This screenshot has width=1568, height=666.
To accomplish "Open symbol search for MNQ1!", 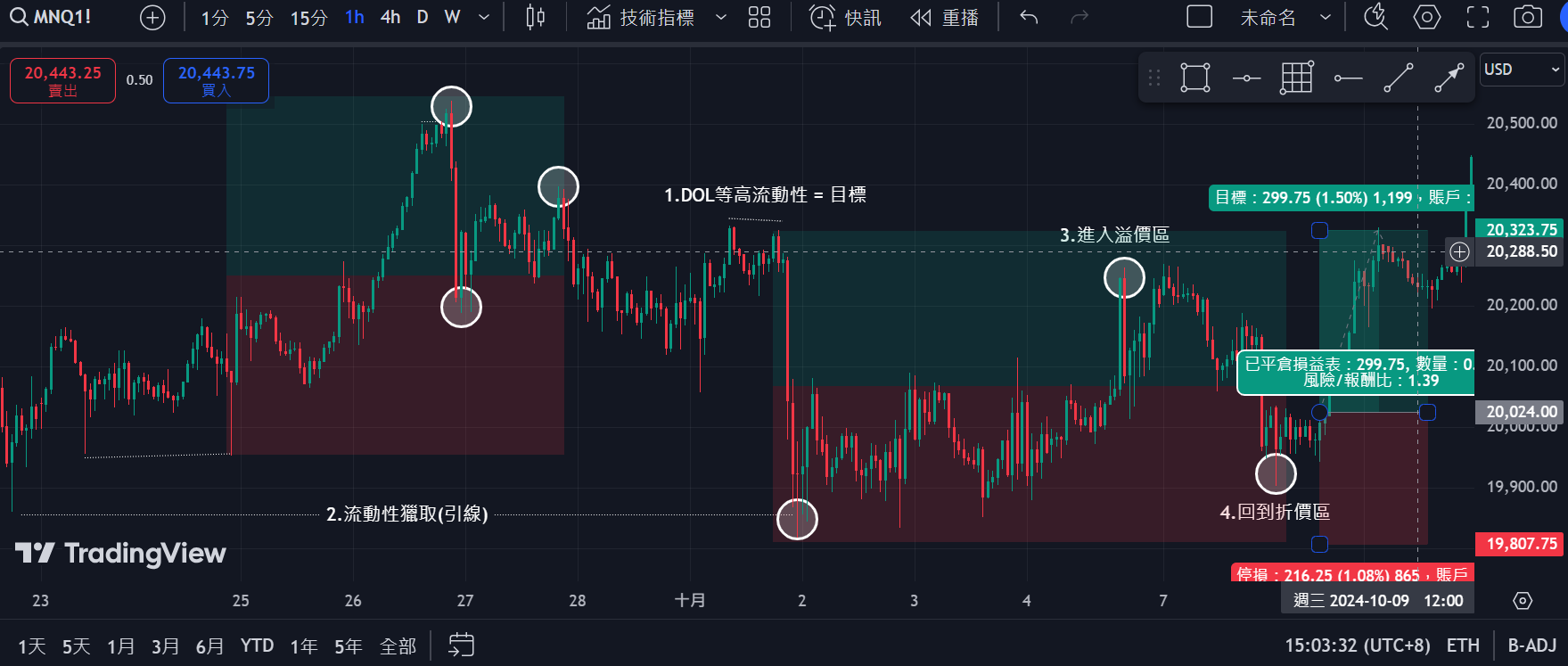I will pyautogui.click(x=52, y=17).
